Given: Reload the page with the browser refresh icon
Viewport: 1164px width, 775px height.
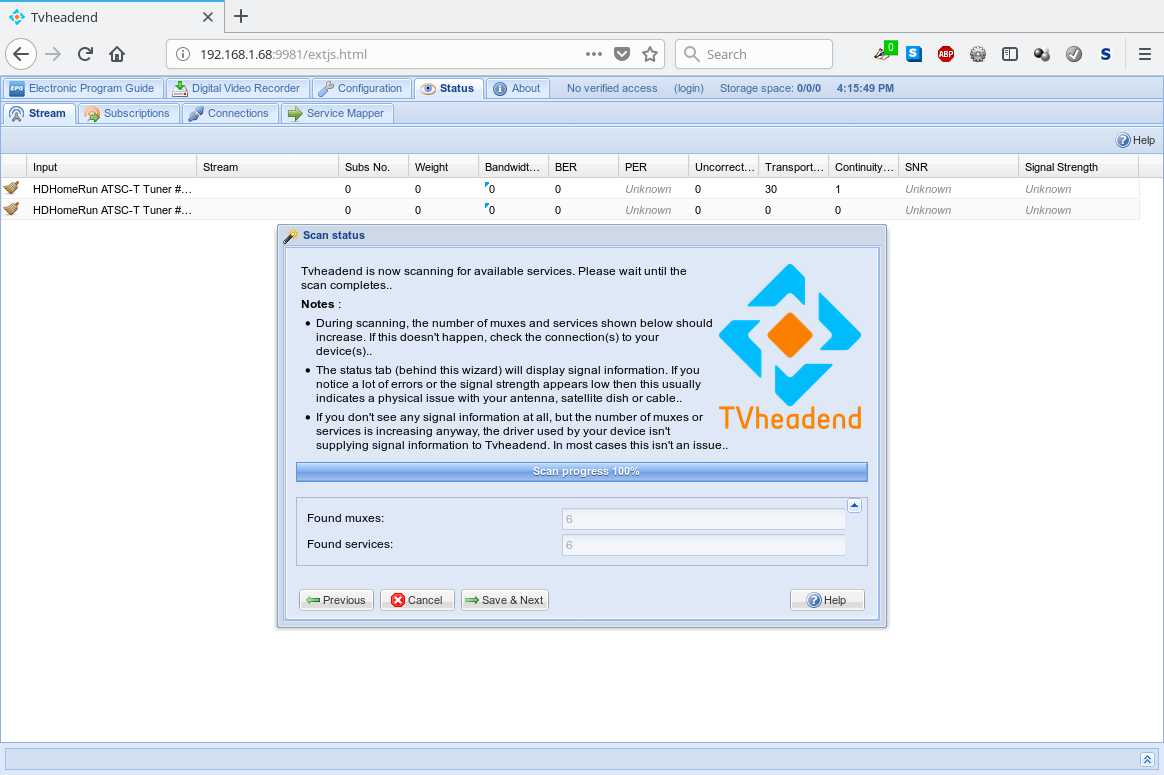Looking at the screenshot, I should coord(86,54).
